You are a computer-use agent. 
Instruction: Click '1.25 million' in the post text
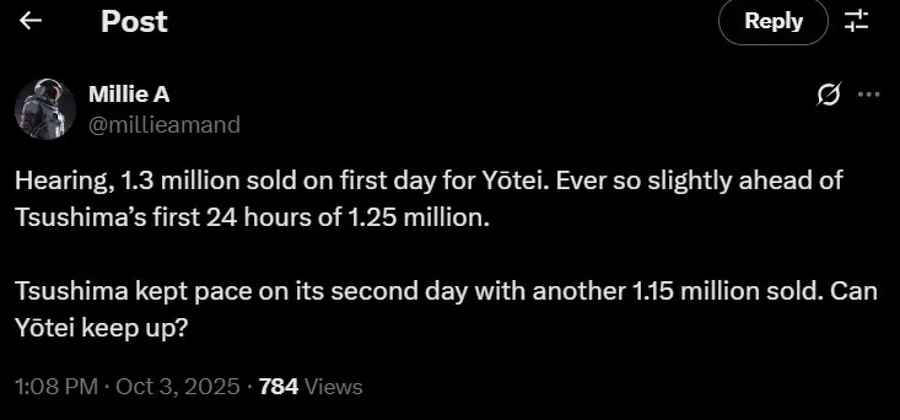point(435,218)
